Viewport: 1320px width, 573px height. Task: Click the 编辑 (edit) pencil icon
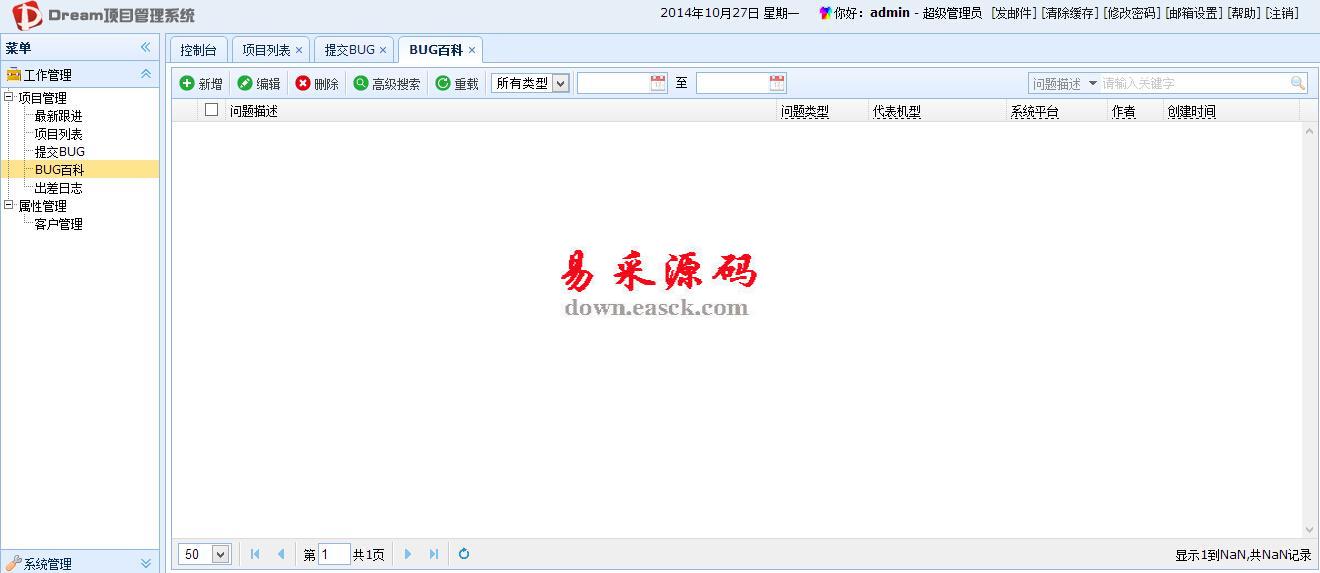point(245,83)
